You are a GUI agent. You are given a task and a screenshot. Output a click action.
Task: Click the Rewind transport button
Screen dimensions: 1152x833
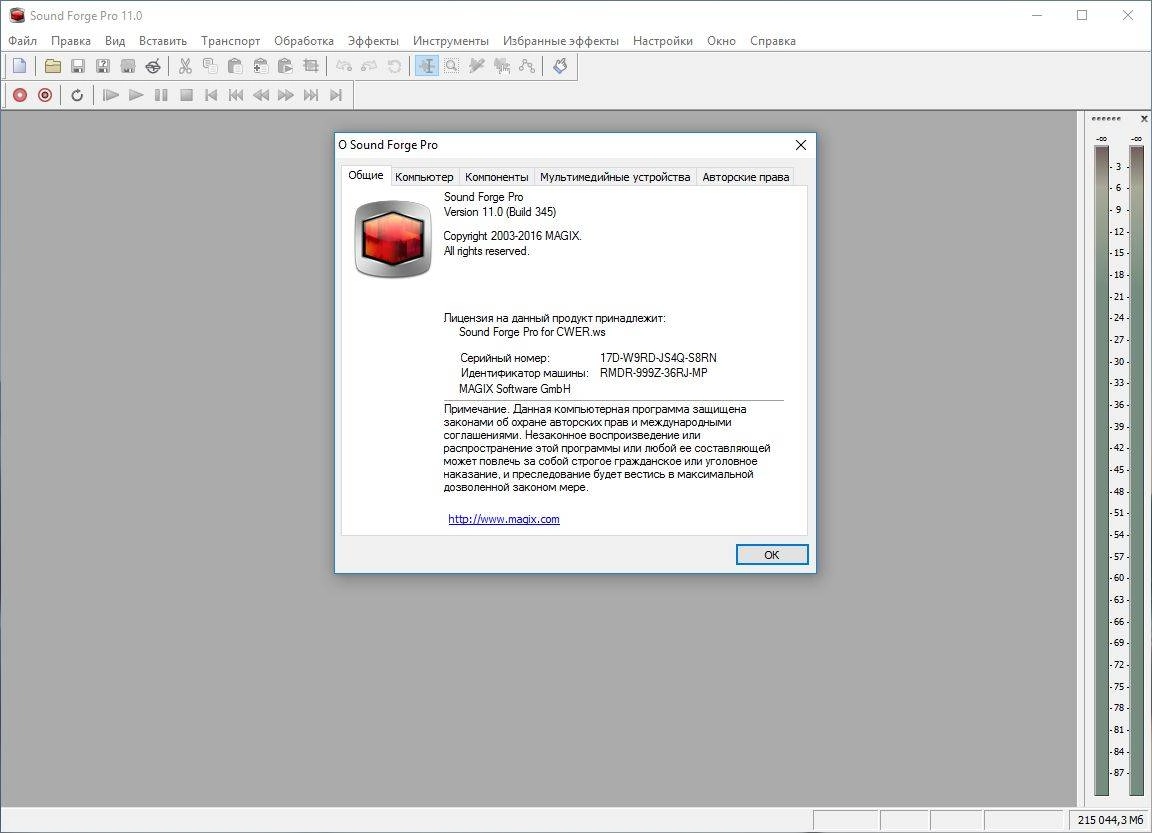pyautogui.click(x=261, y=95)
